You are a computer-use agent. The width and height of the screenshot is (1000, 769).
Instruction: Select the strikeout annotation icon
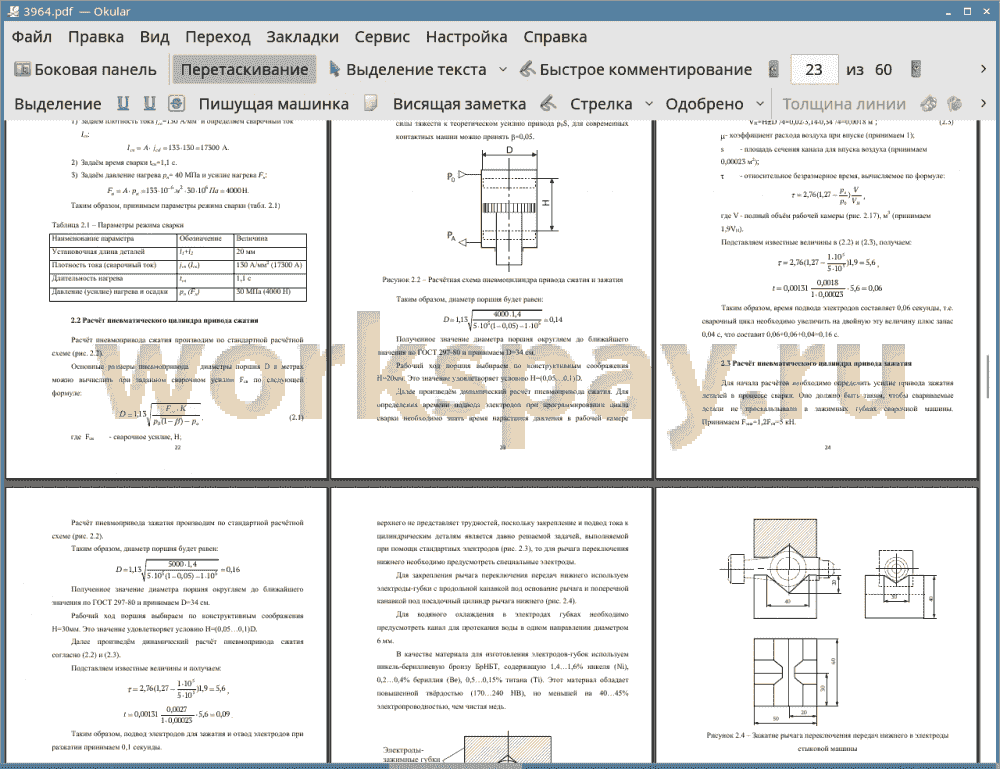pyautogui.click(x=177, y=103)
